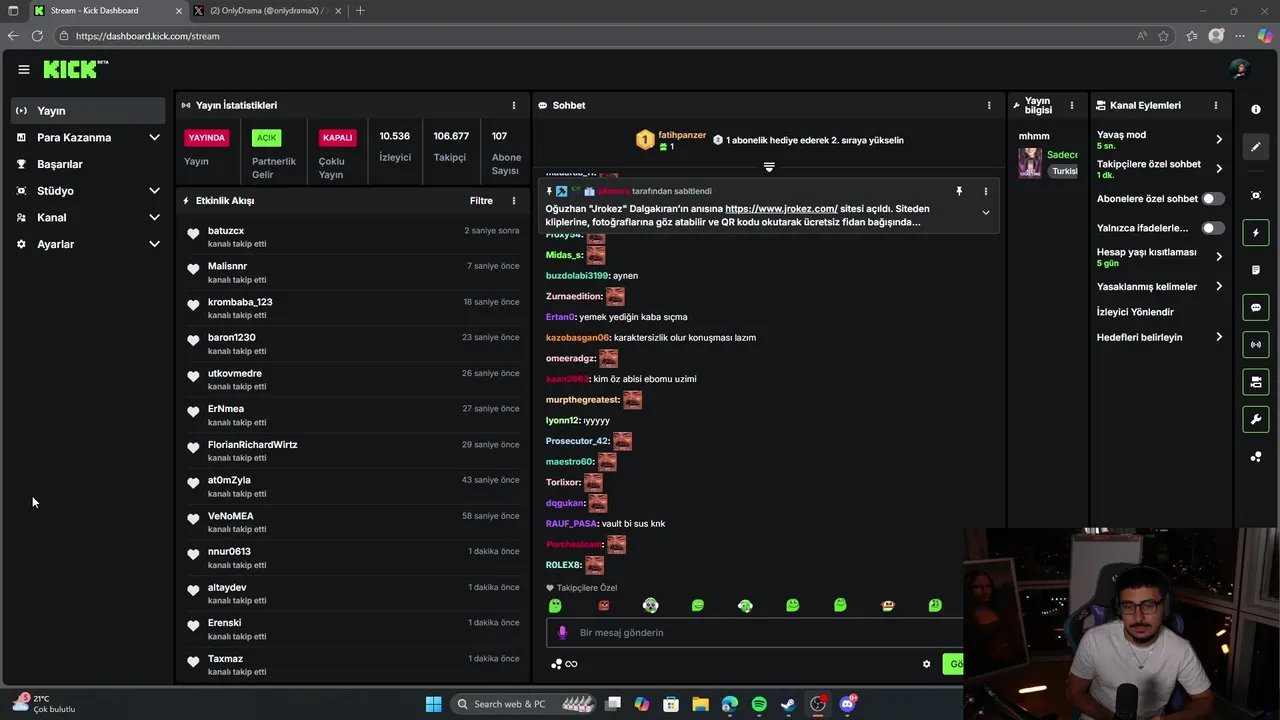The height and width of the screenshot is (720, 1280).
Task: Click the three-dots icon at the toolbar bottom
Action: pyautogui.click(x=1256, y=457)
